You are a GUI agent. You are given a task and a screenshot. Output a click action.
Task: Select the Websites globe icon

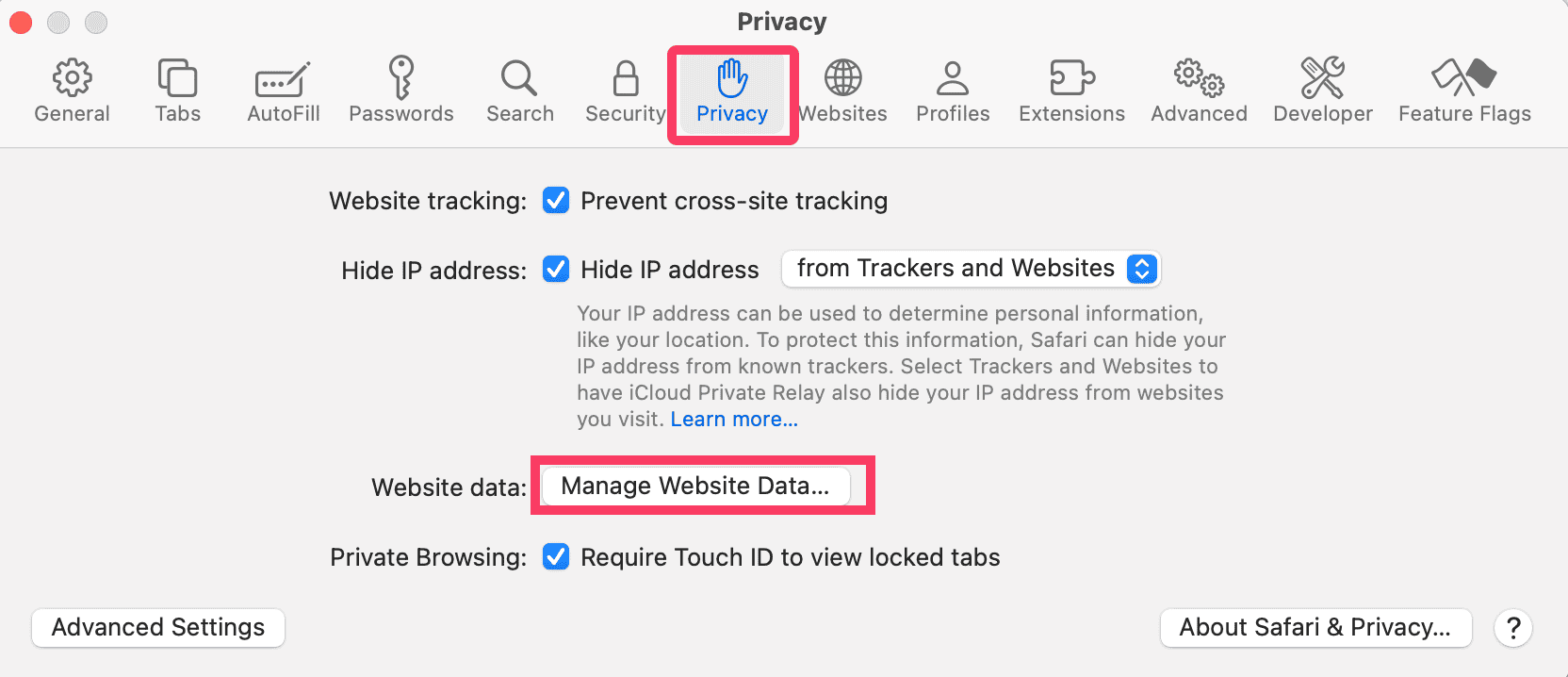tap(843, 79)
